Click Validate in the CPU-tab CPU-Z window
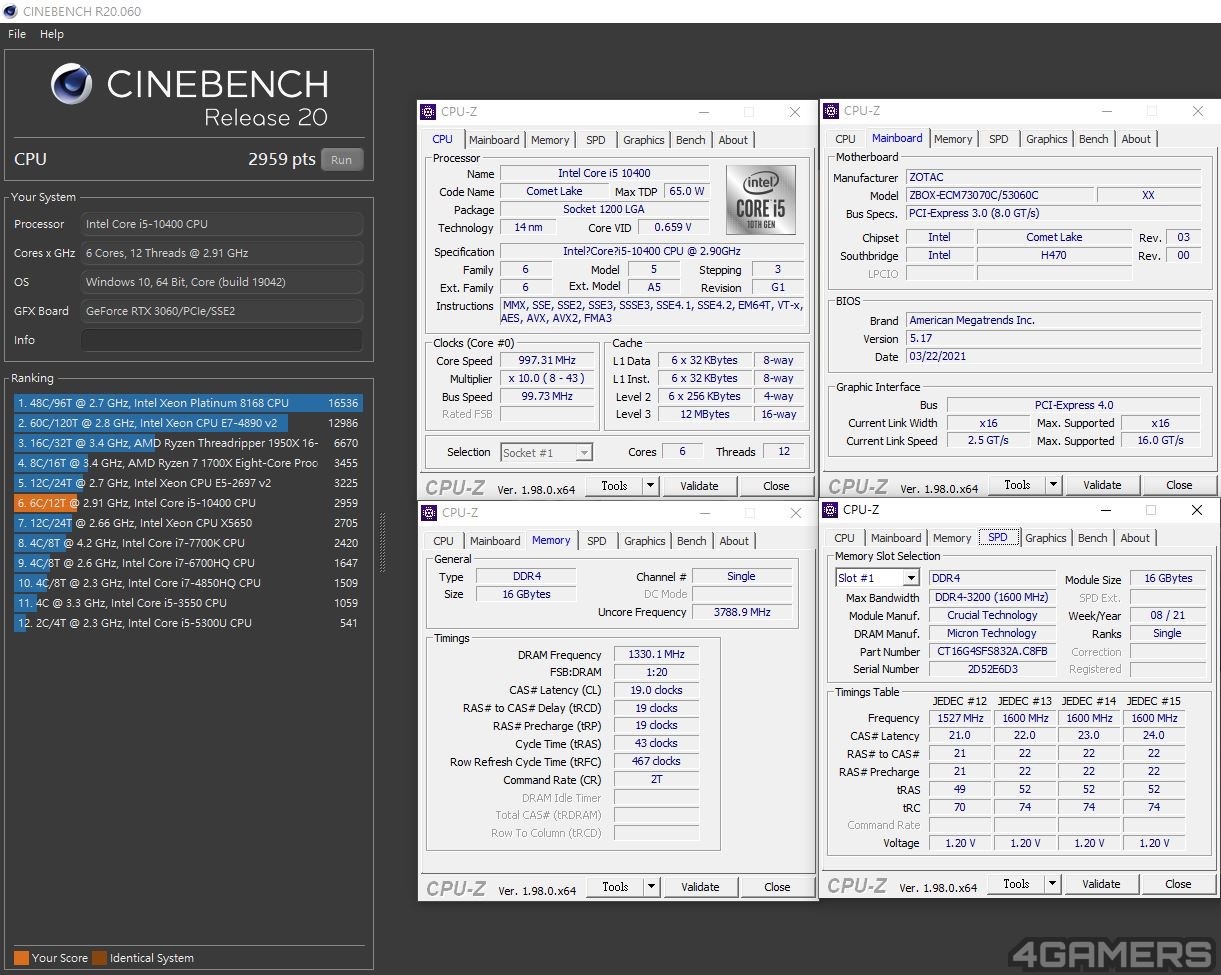This screenshot has width=1221, height=975. (699, 486)
